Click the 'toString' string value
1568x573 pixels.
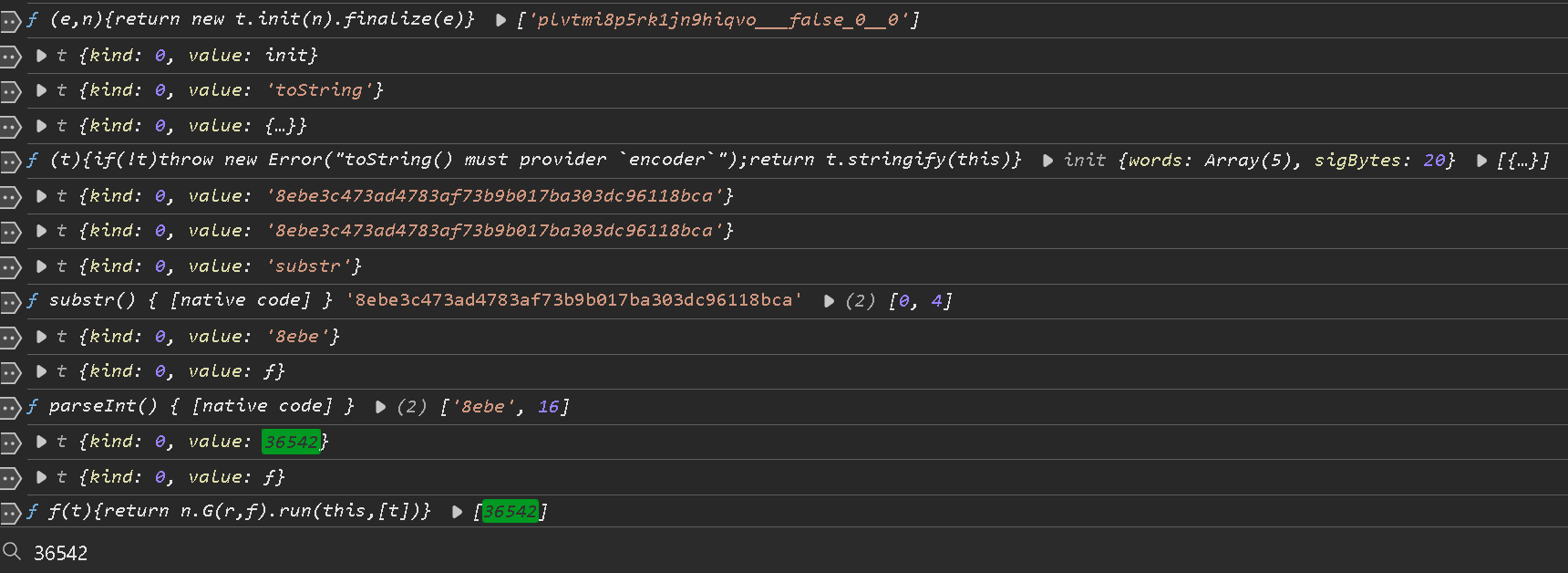tap(319, 89)
